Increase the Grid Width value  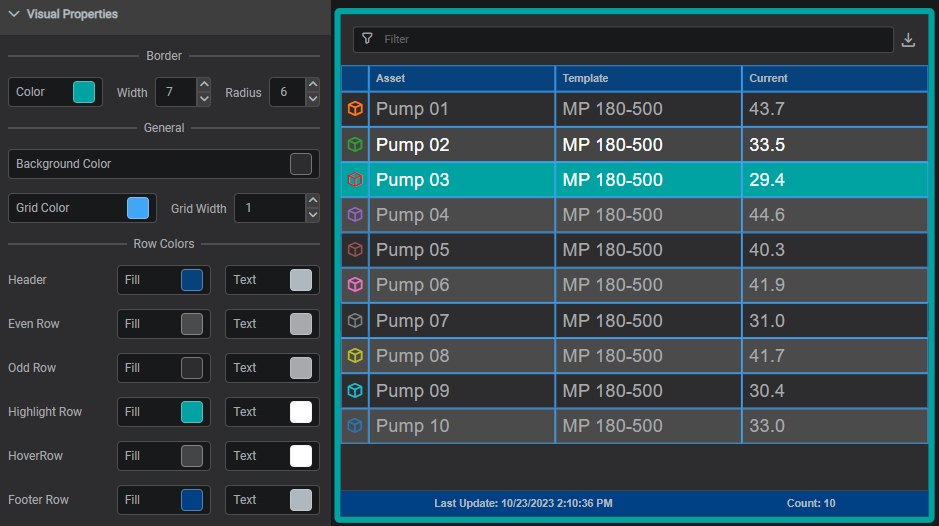tap(313, 201)
